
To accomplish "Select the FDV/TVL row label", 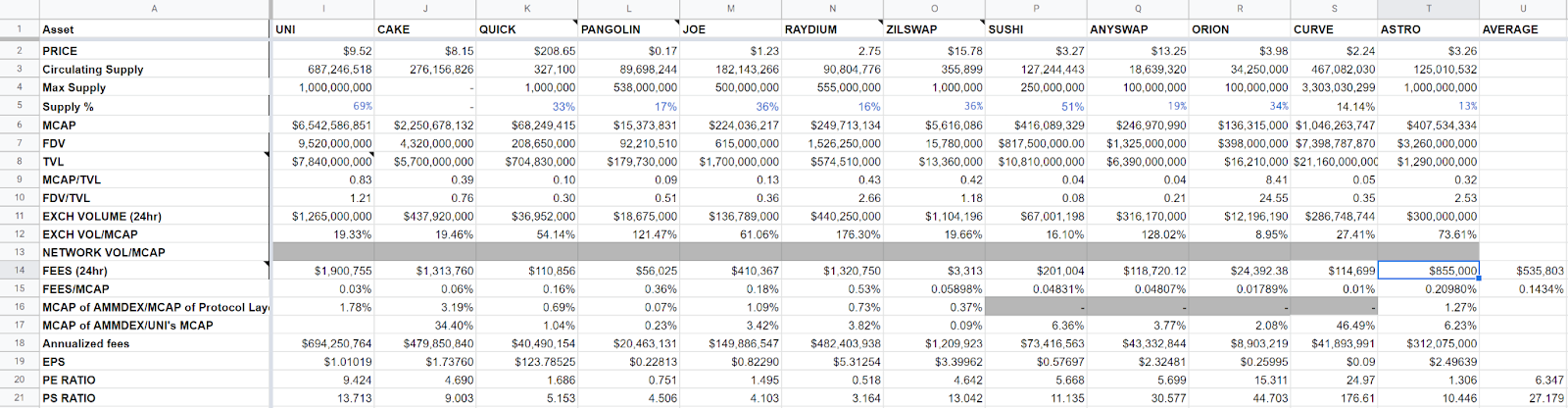I will [x=154, y=198].
